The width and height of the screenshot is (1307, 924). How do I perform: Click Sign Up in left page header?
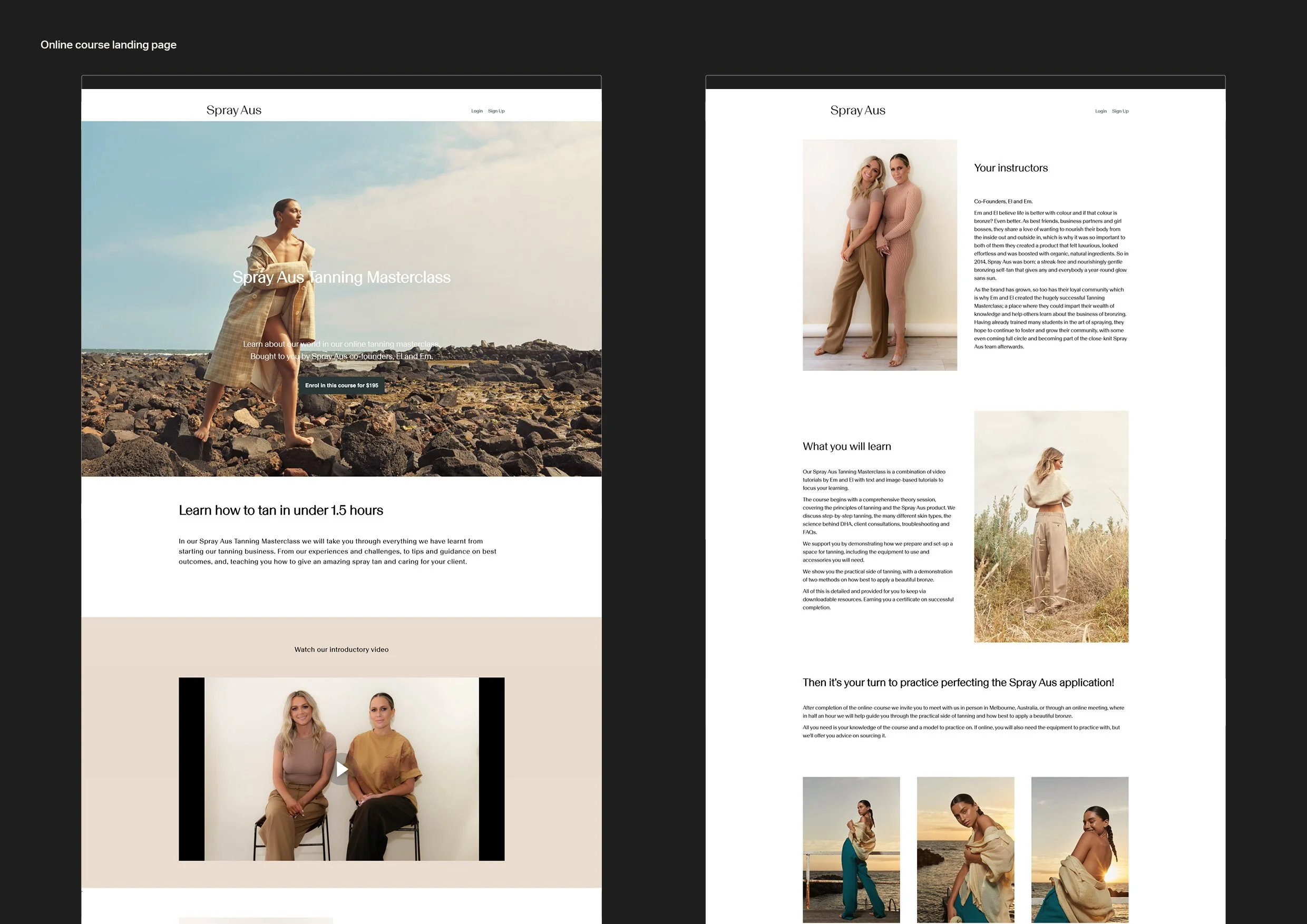[496, 111]
